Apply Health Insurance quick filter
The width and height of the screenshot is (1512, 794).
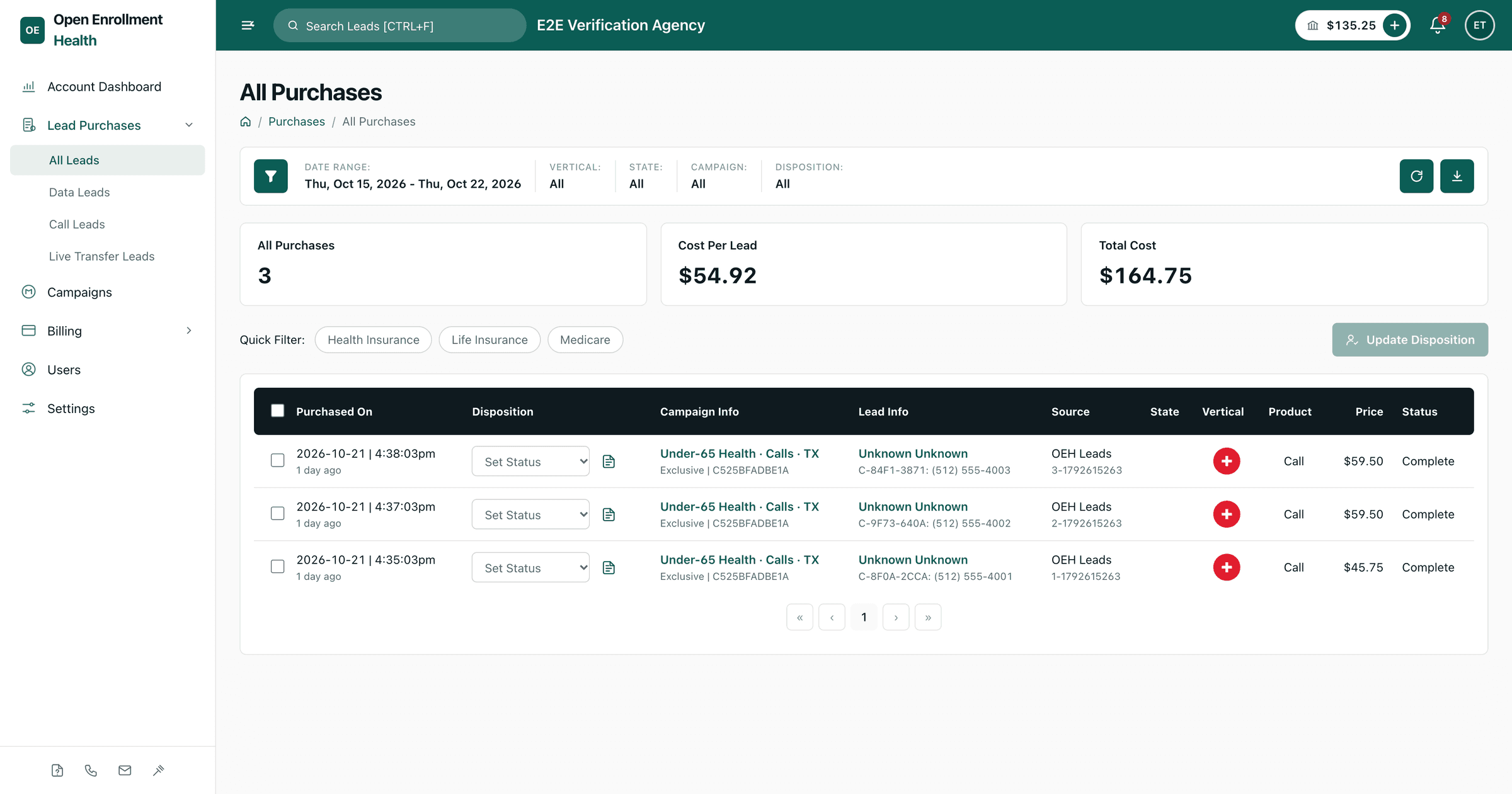(x=373, y=339)
